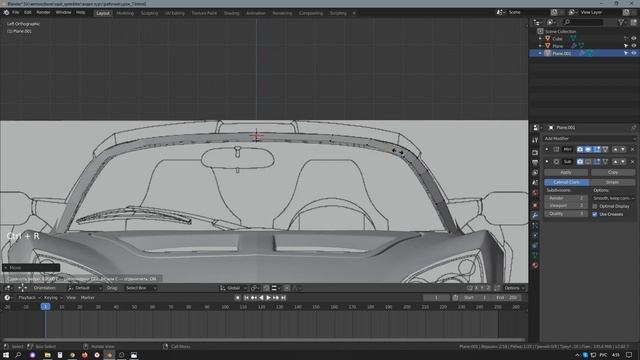The width and height of the screenshot is (640, 360).
Task: Toggle render visibility of Mirror modifier
Action: (x=580, y=149)
